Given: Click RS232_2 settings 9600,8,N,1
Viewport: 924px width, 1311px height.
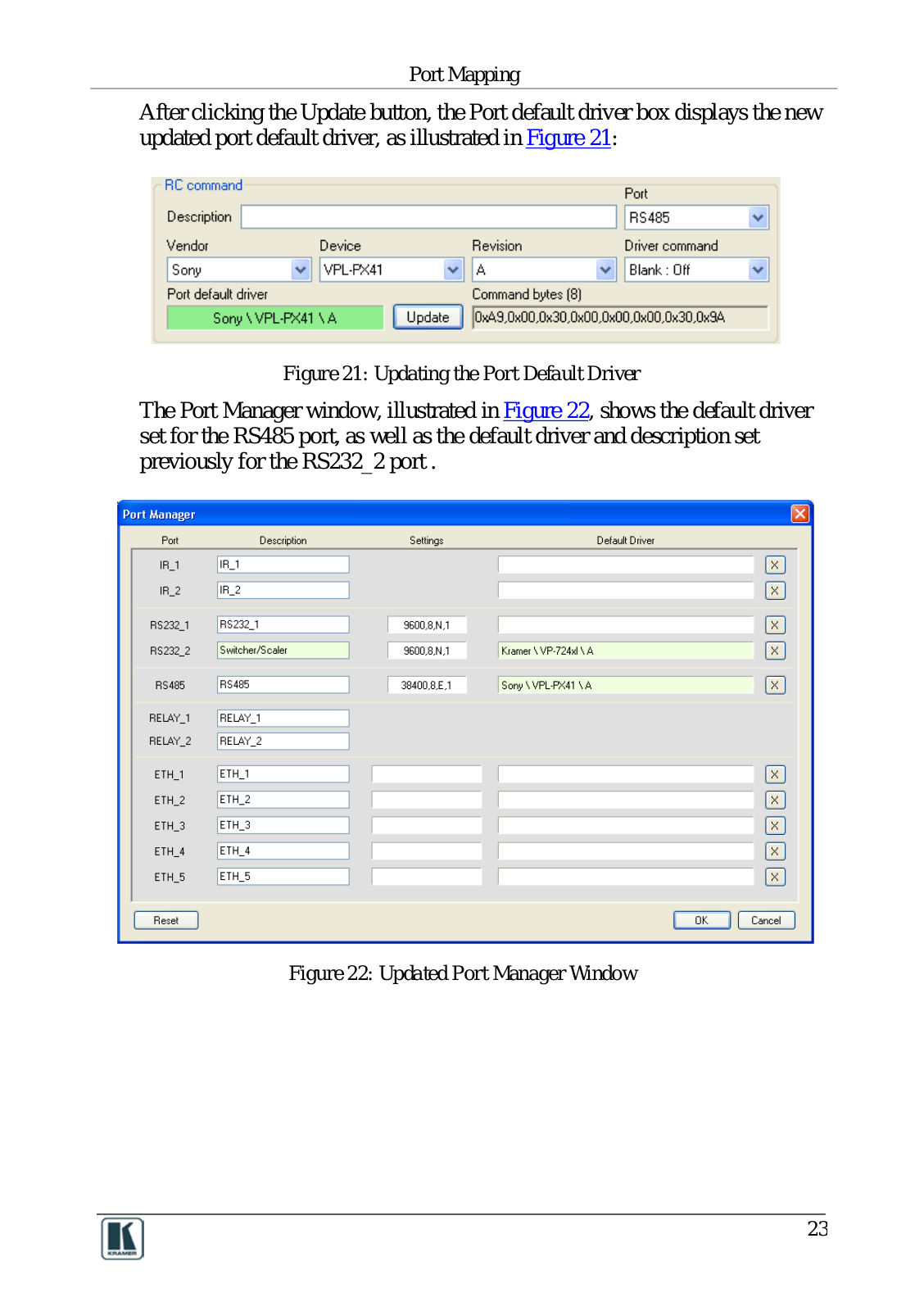Looking at the screenshot, I should [427, 651].
